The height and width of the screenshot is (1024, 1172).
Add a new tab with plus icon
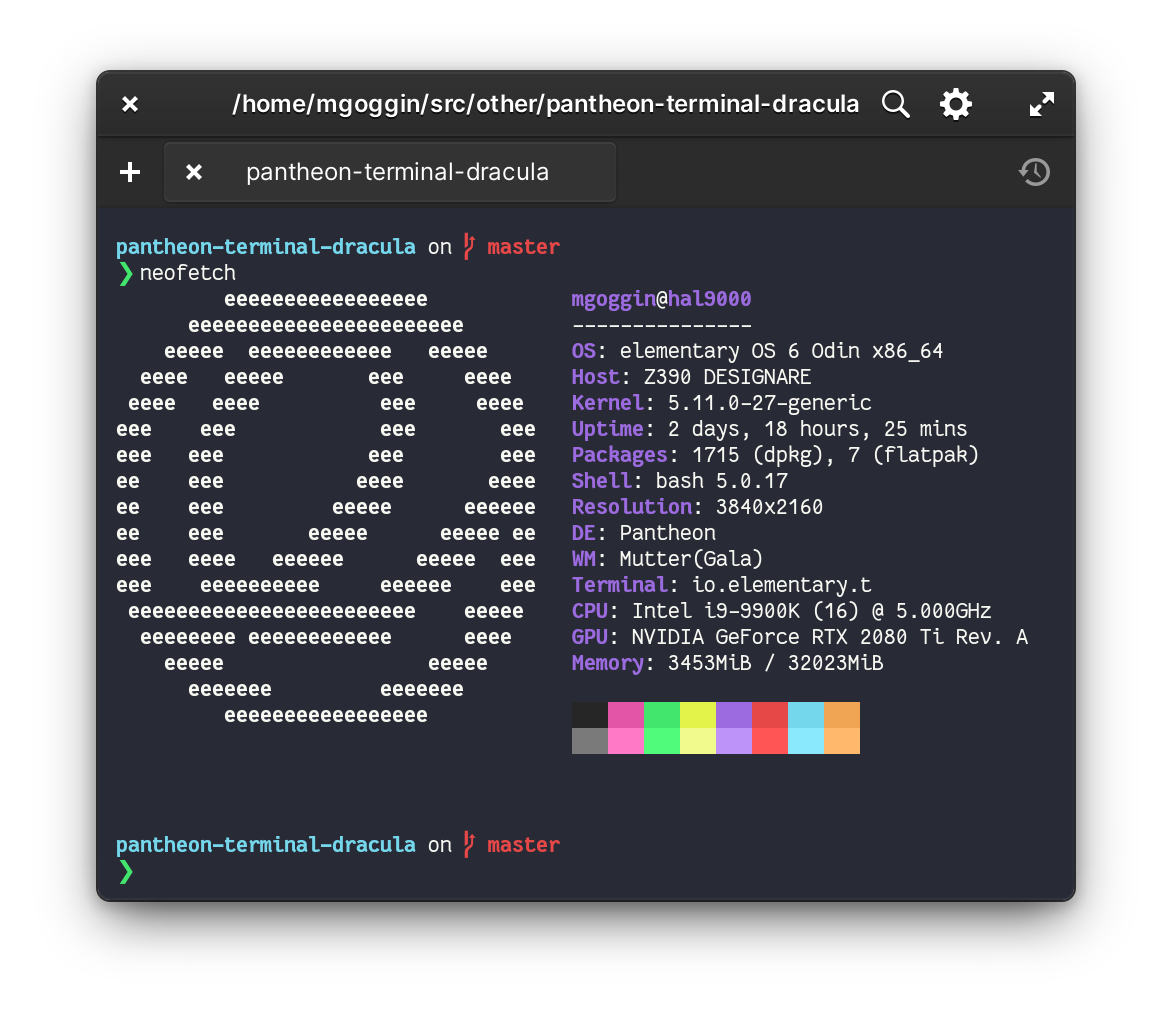[x=130, y=172]
